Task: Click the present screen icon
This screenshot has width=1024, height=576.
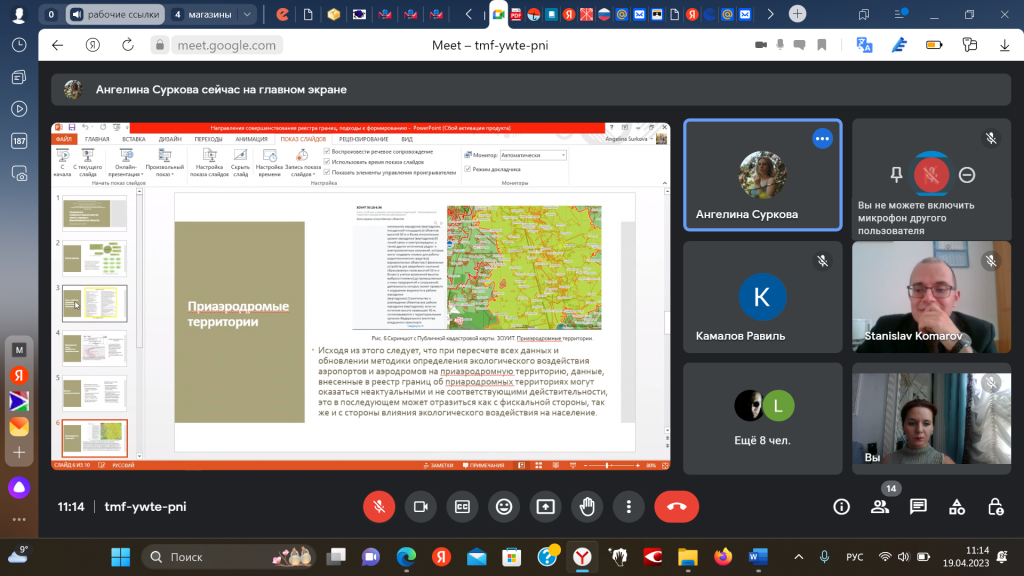Action: pos(546,507)
